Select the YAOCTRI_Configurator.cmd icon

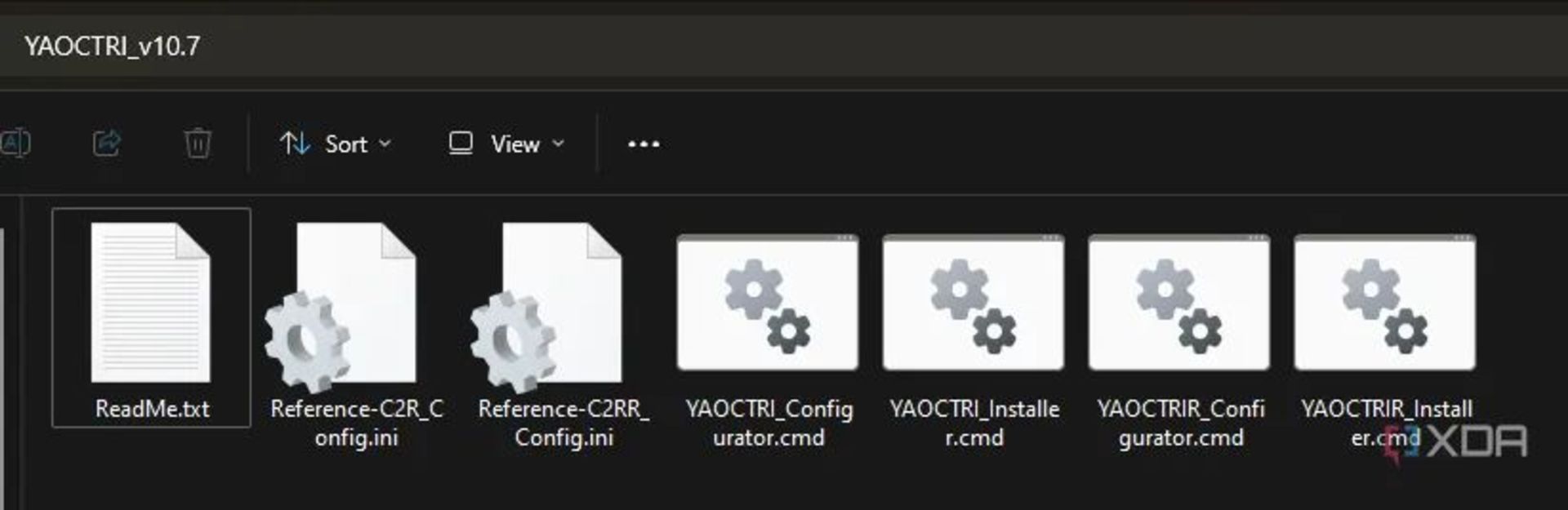768,303
